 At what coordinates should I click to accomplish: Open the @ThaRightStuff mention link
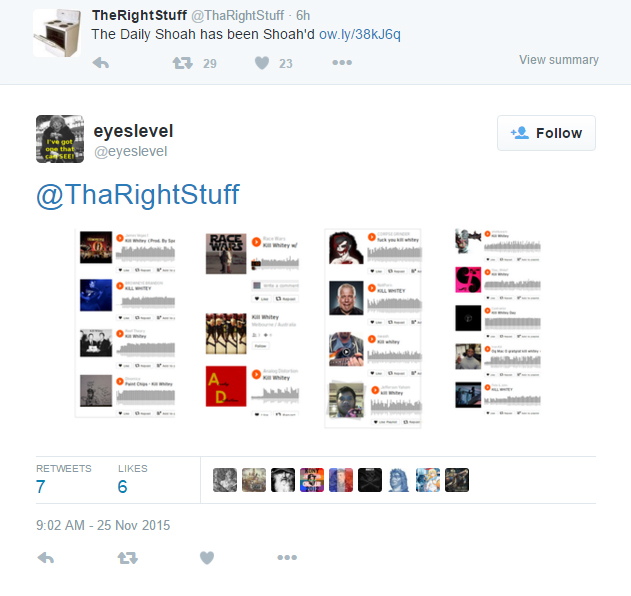pos(138,195)
